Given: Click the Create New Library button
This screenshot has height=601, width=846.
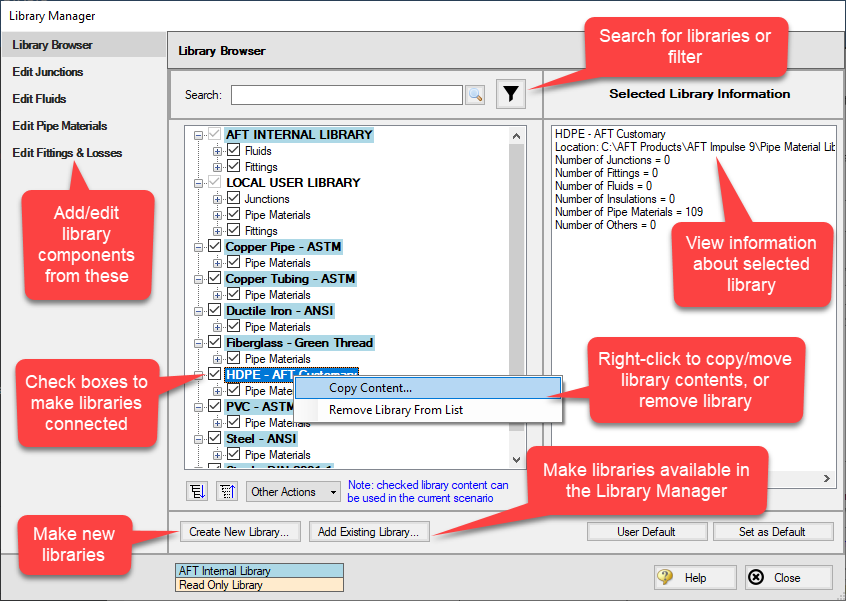Looking at the screenshot, I should 239,532.
